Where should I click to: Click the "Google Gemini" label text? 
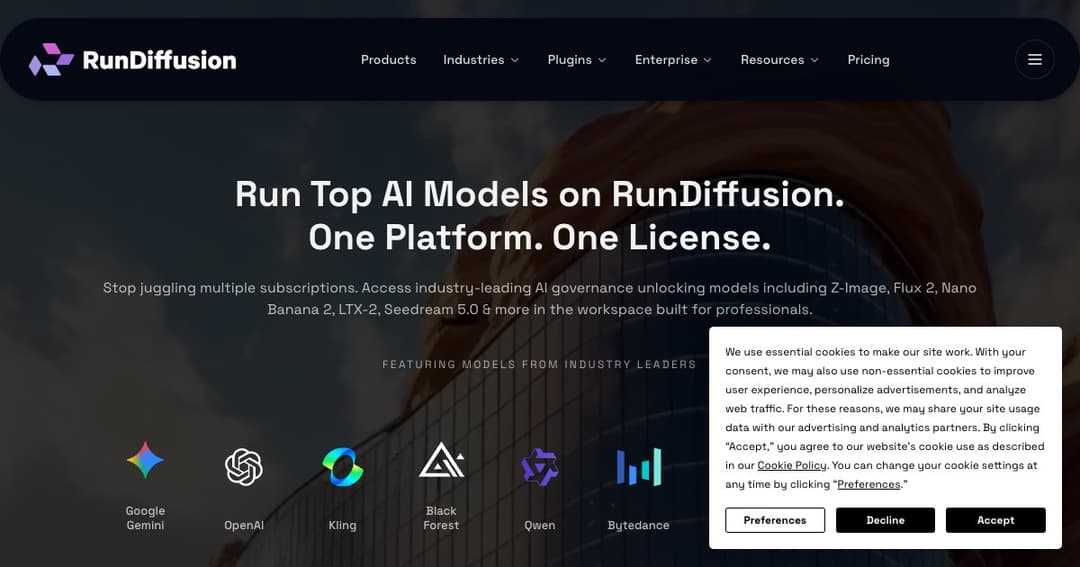(145, 518)
